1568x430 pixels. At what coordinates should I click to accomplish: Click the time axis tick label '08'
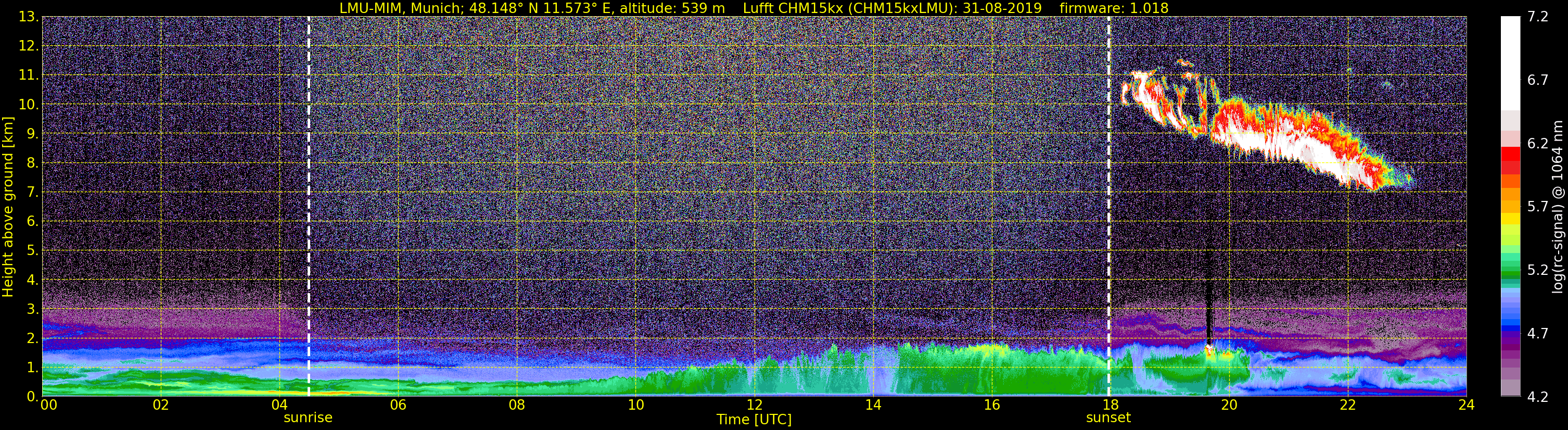[x=517, y=406]
